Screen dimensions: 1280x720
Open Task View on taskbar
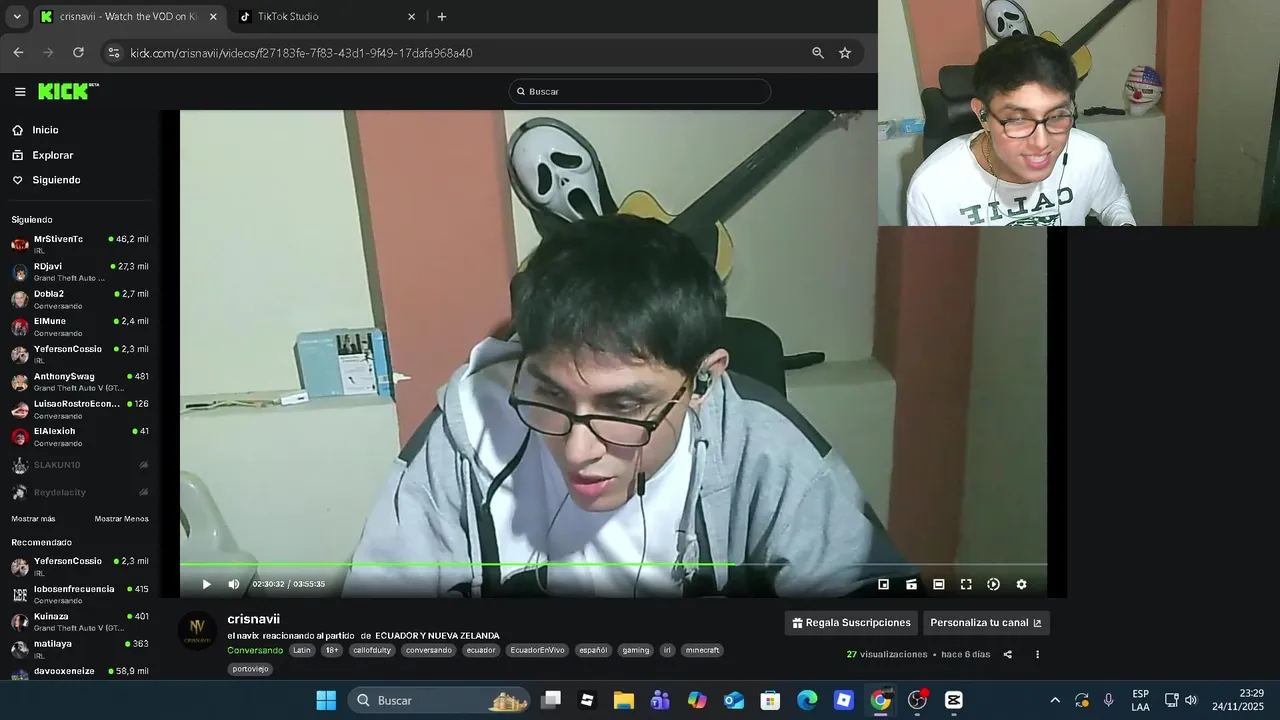pyautogui.click(x=551, y=700)
